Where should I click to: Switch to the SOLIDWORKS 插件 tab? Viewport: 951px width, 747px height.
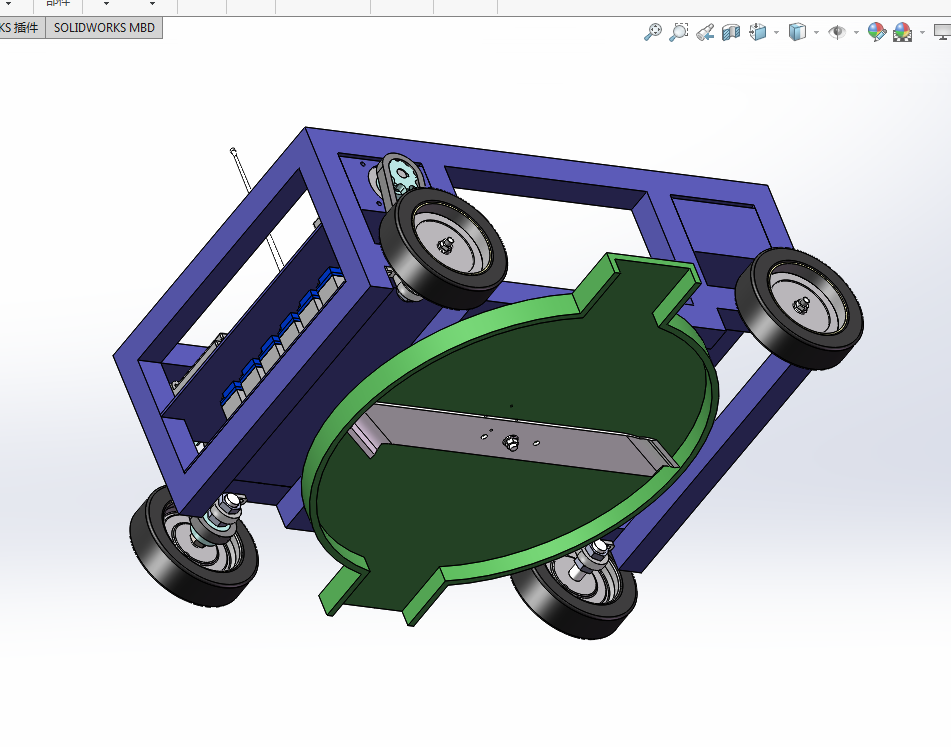pyautogui.click(x=22, y=28)
